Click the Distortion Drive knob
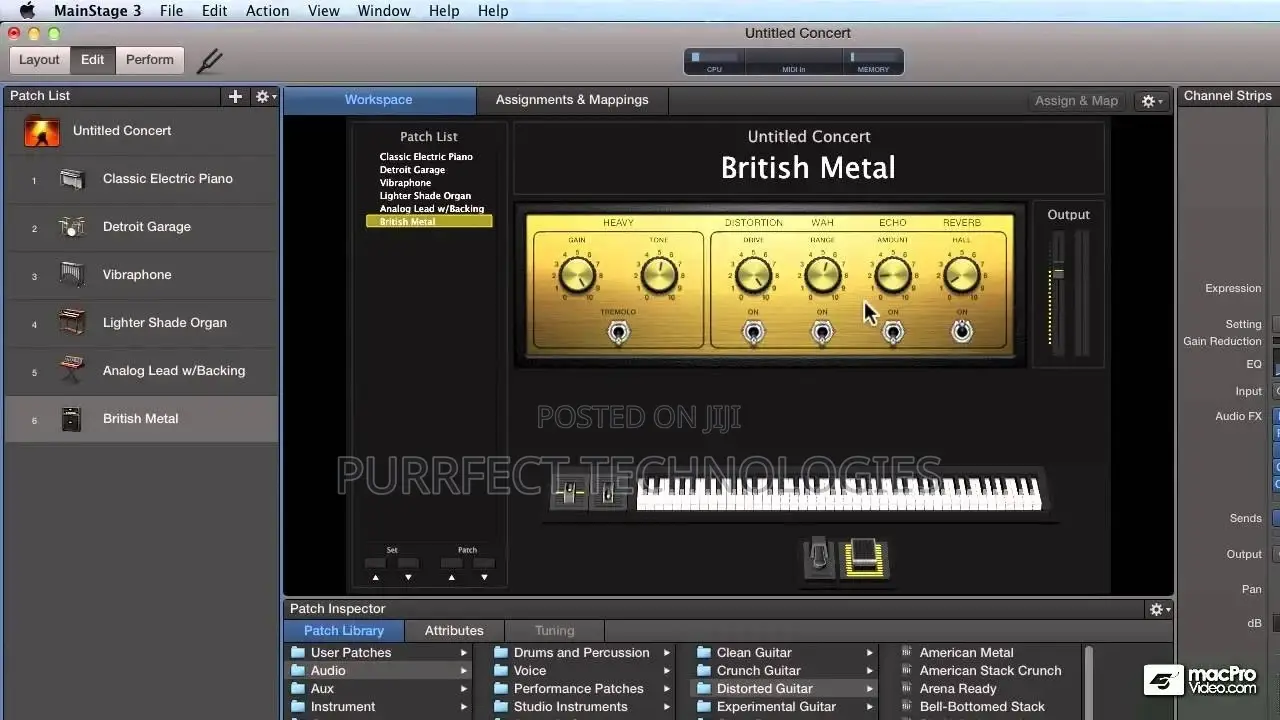This screenshot has height=720, width=1280. pyautogui.click(x=753, y=275)
